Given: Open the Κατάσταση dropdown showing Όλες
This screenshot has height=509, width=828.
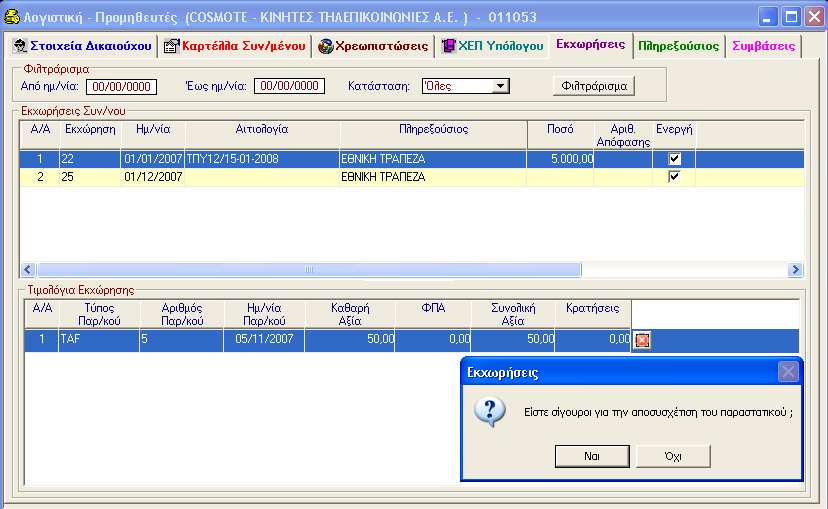Looking at the screenshot, I should click(500, 86).
